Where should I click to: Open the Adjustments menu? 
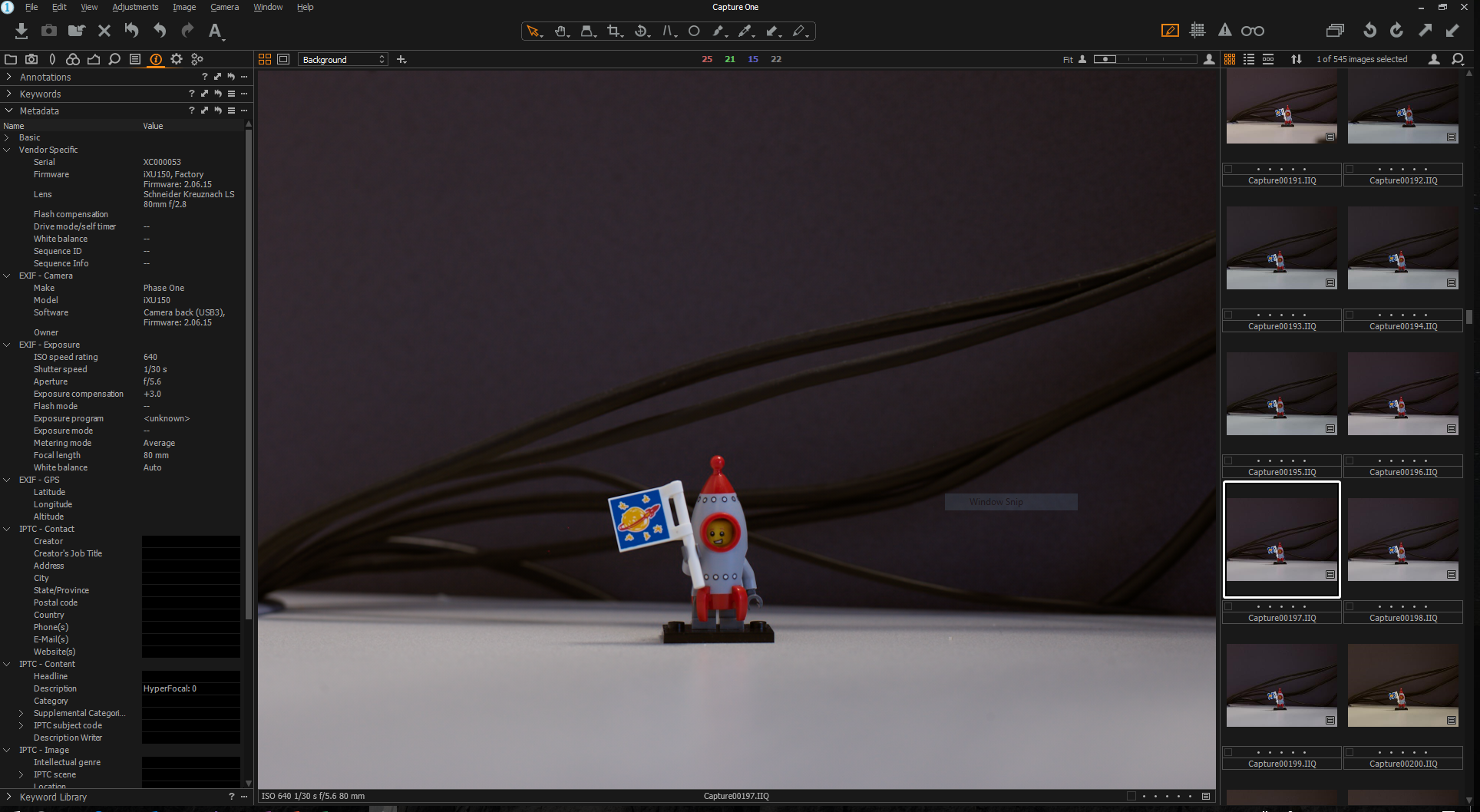coord(135,7)
